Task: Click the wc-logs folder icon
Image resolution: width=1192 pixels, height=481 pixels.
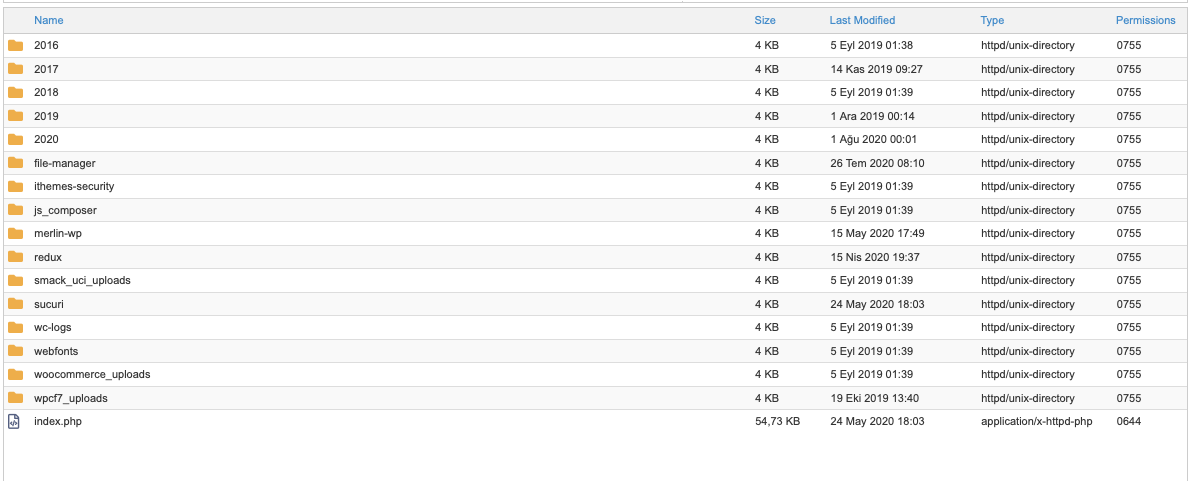Action: coord(15,328)
